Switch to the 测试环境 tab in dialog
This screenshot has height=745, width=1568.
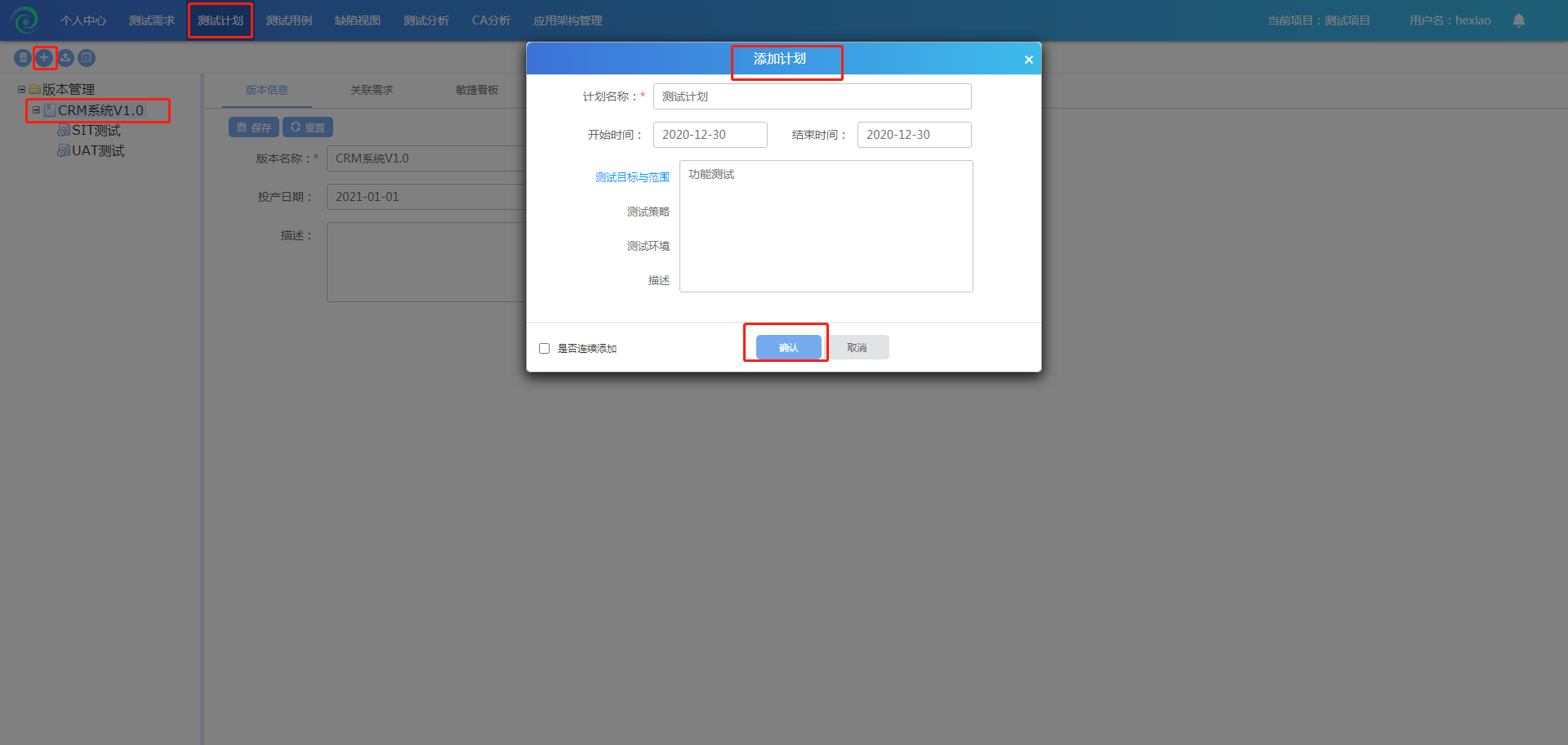[648, 246]
